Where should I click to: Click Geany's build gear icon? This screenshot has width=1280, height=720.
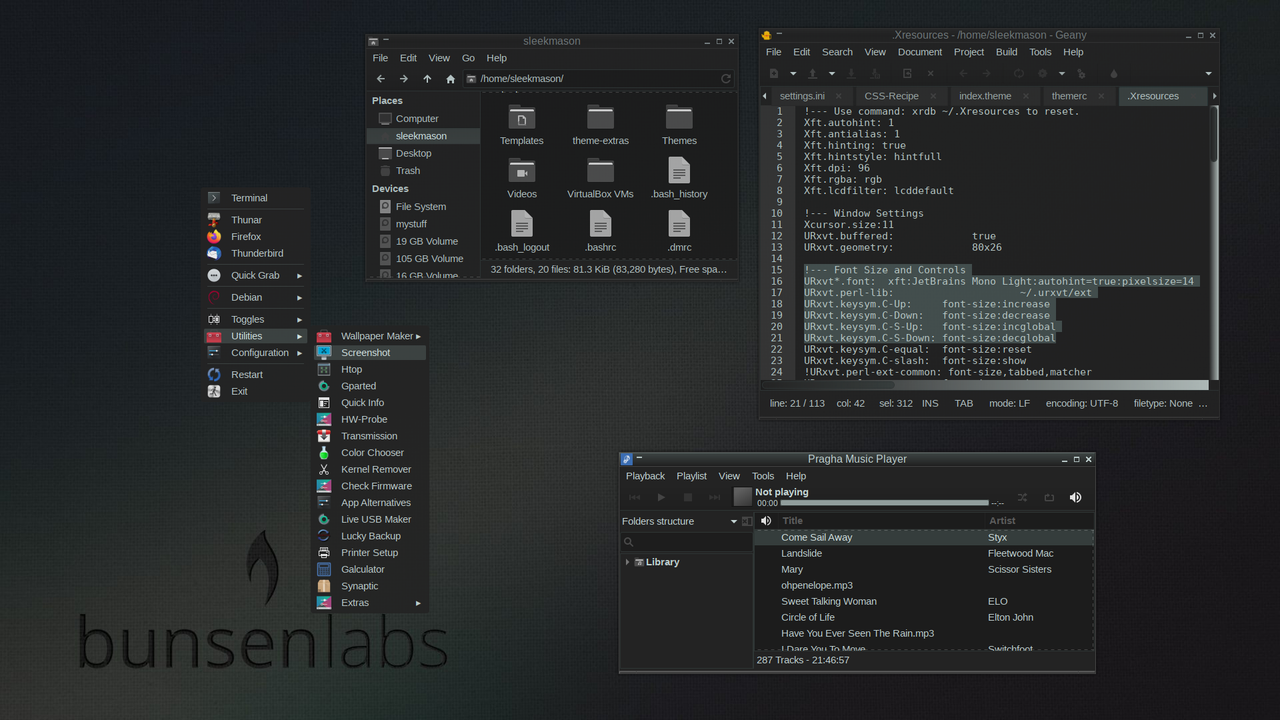pos(1043,73)
